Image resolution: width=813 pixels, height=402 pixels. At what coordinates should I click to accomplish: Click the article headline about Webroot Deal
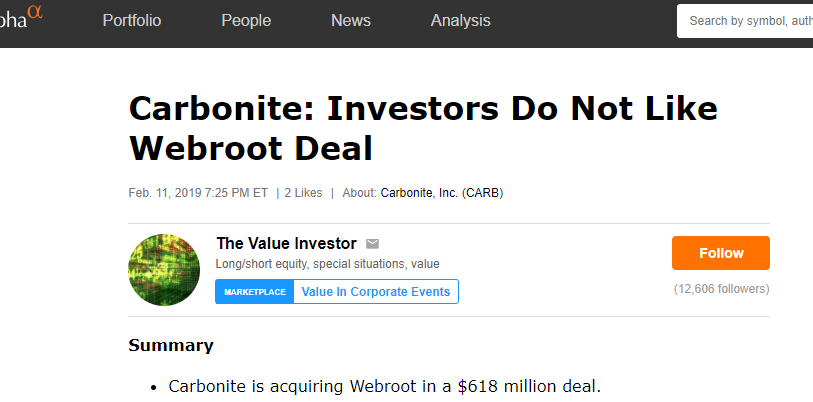[423, 128]
